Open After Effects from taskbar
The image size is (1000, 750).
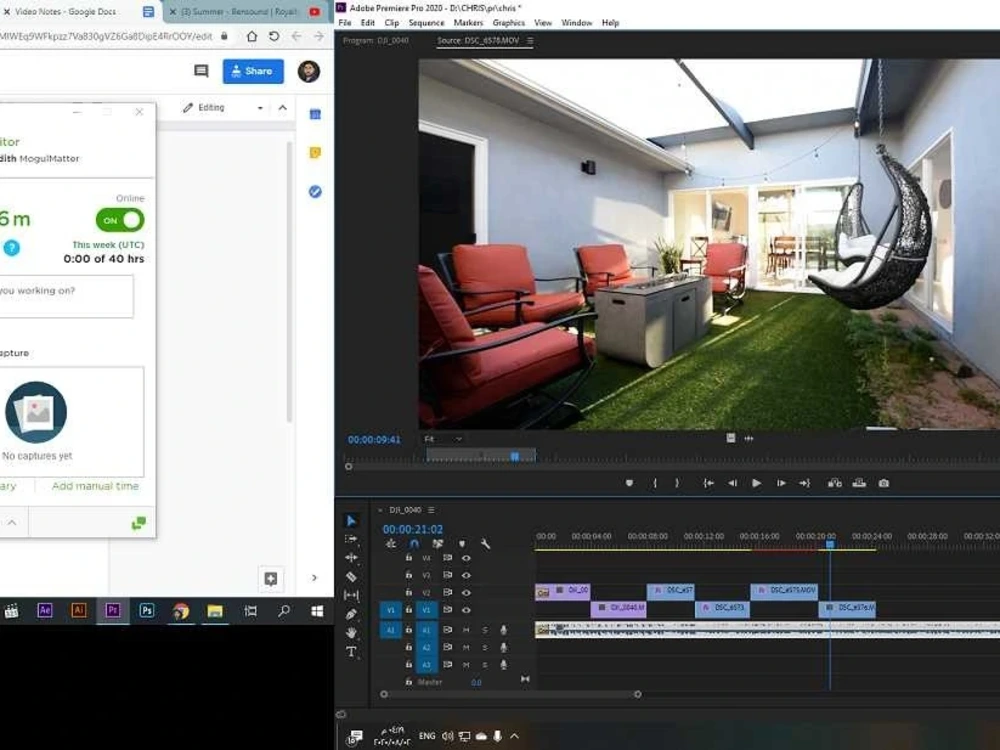pyautogui.click(x=45, y=610)
